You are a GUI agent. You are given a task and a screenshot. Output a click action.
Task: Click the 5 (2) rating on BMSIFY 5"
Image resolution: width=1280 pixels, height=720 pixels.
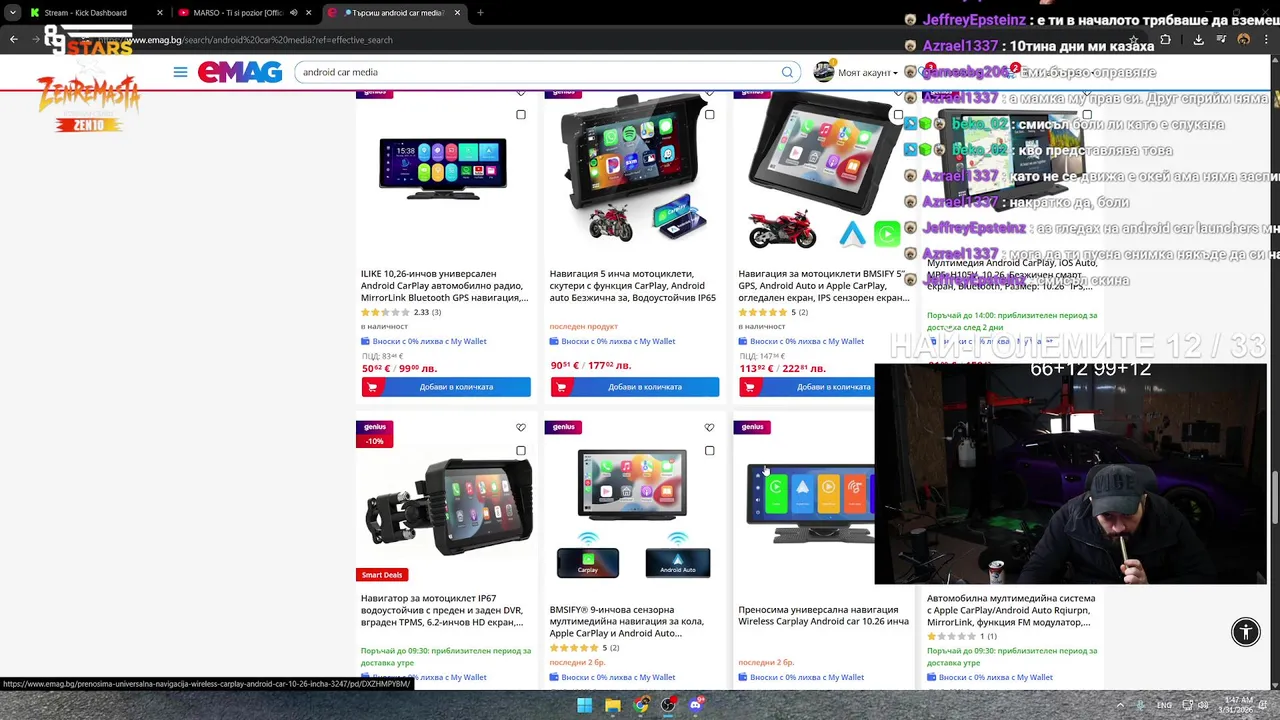[x=773, y=312]
